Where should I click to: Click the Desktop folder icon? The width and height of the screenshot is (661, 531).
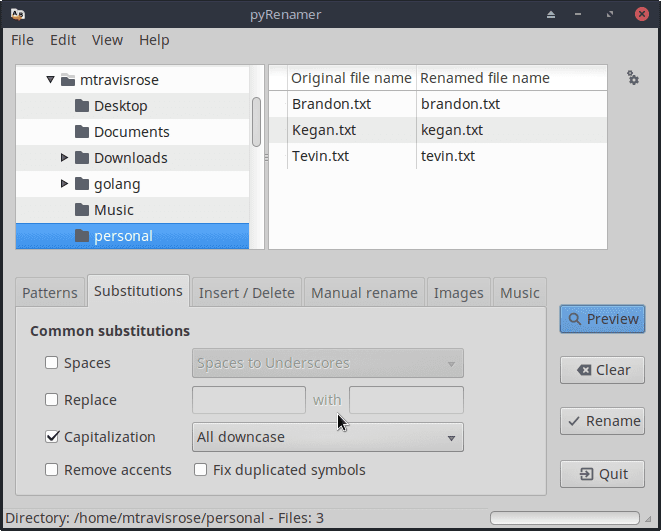pos(82,106)
